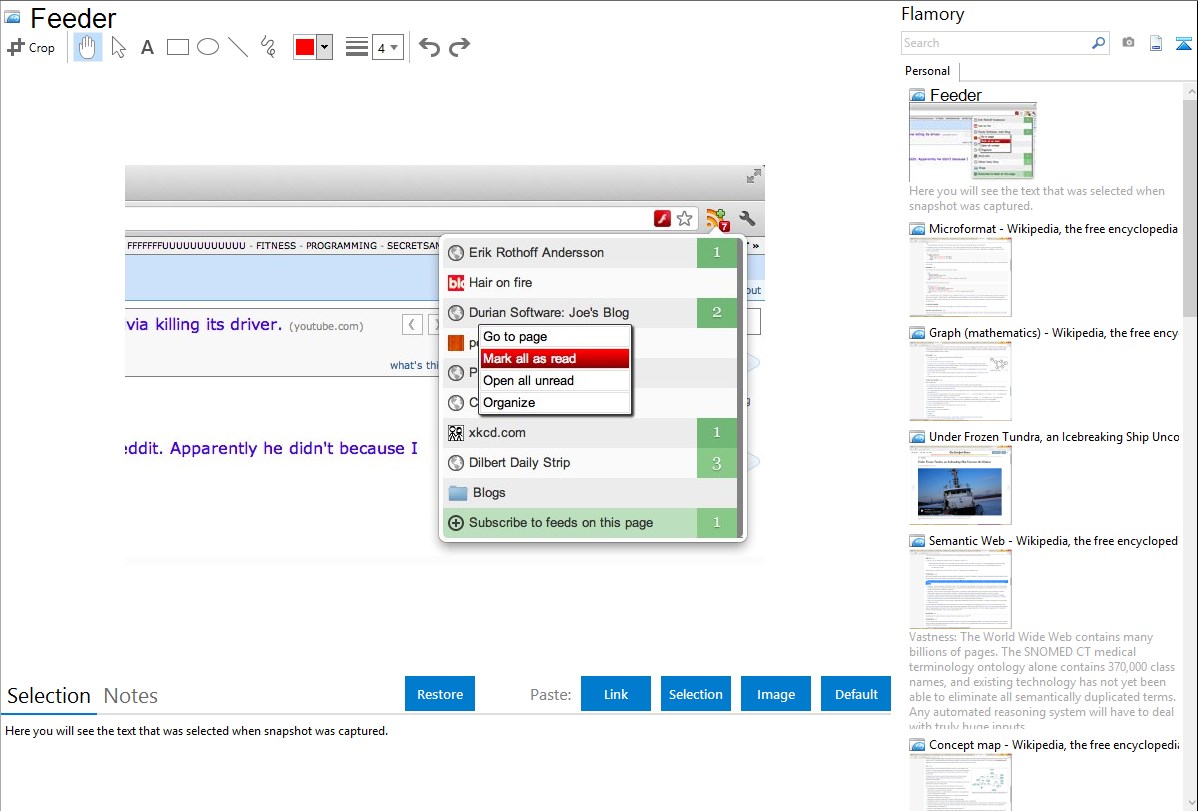Viewport: 1198px width, 811px height.
Task: Open the Semantic Web snapshot thumbnail
Action: 960,589
